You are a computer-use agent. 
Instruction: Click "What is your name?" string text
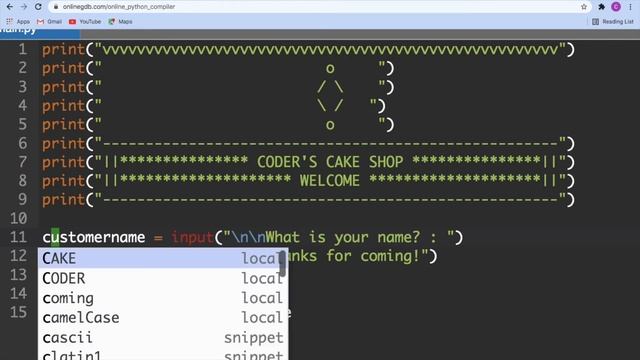point(343,237)
